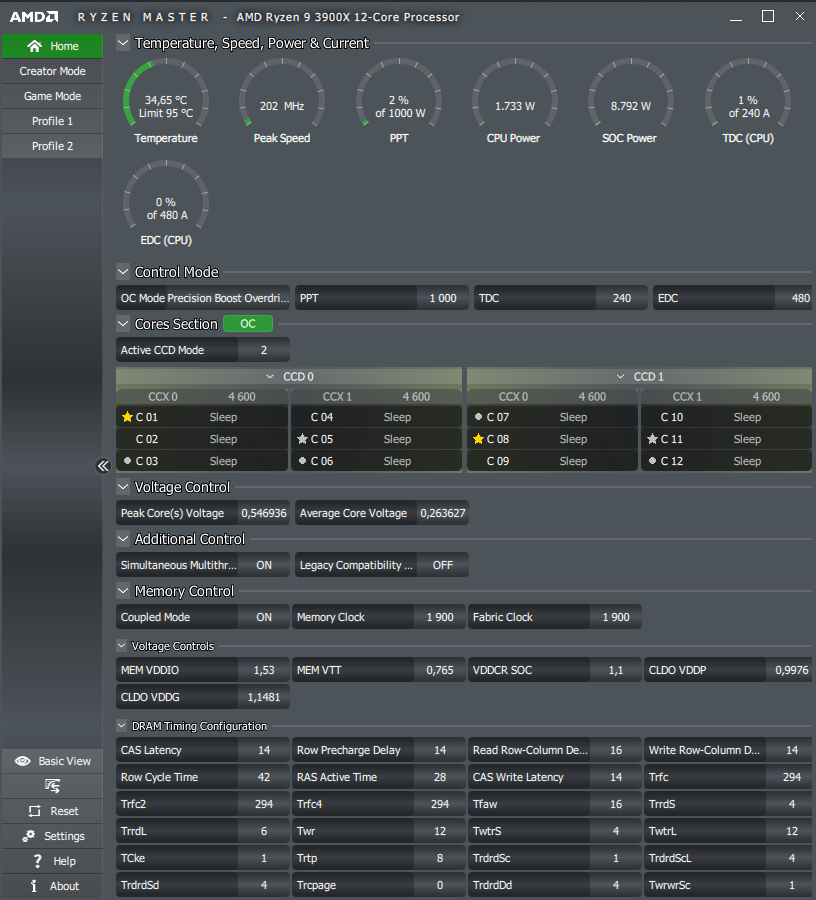
Task: Click the PPT 1 000 value field
Action: click(x=442, y=298)
